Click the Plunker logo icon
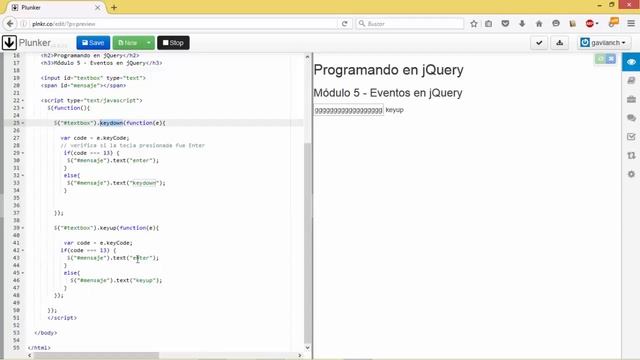The width and height of the screenshot is (640, 360). click(x=9, y=42)
